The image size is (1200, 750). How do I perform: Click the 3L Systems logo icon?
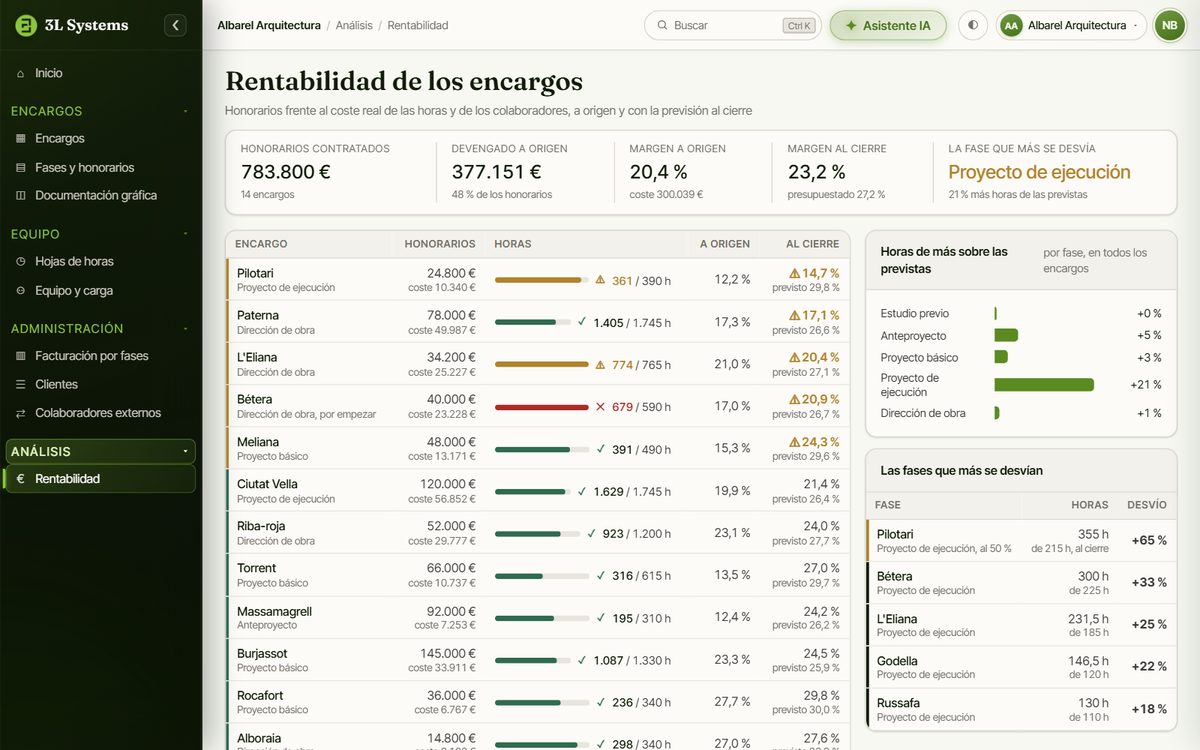27,26
